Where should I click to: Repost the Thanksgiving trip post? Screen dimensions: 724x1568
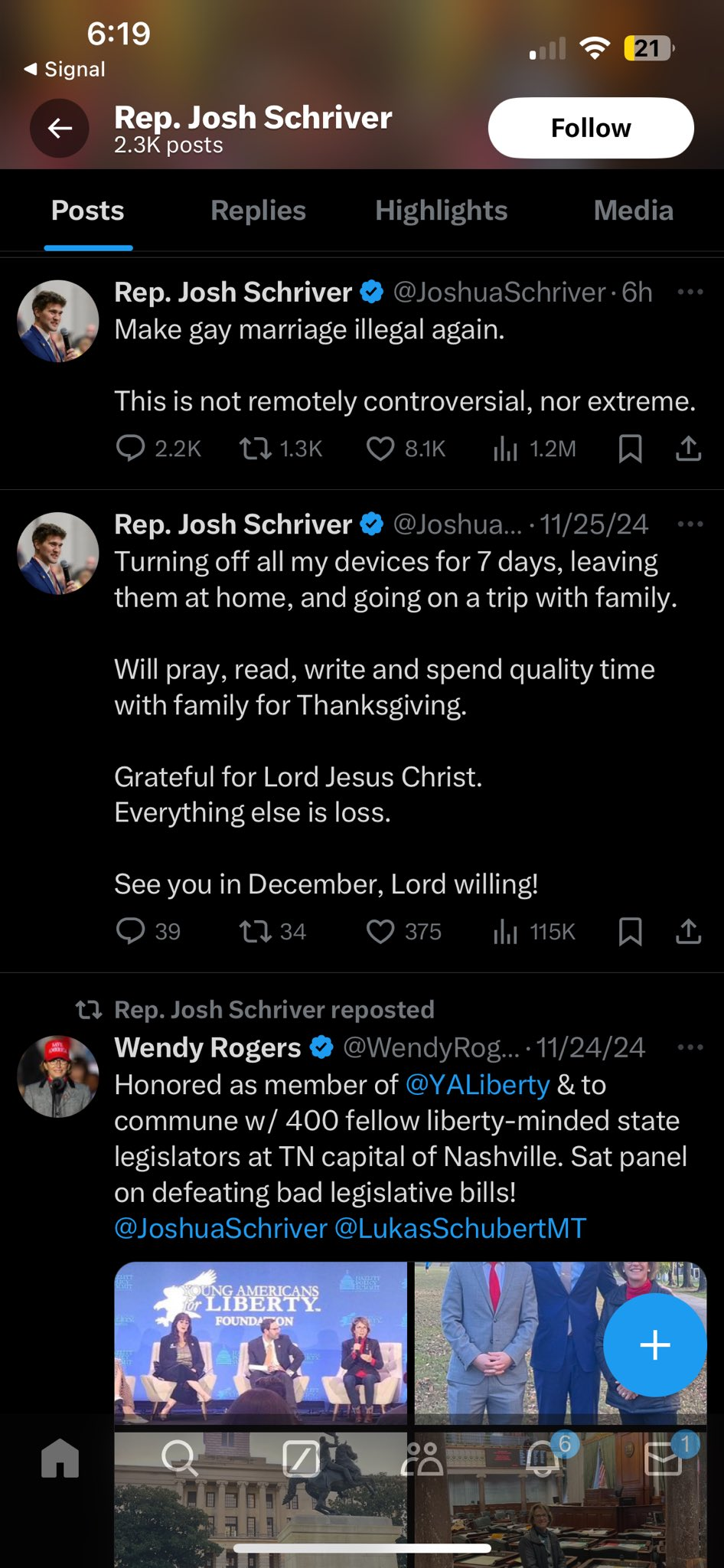pos(256,932)
